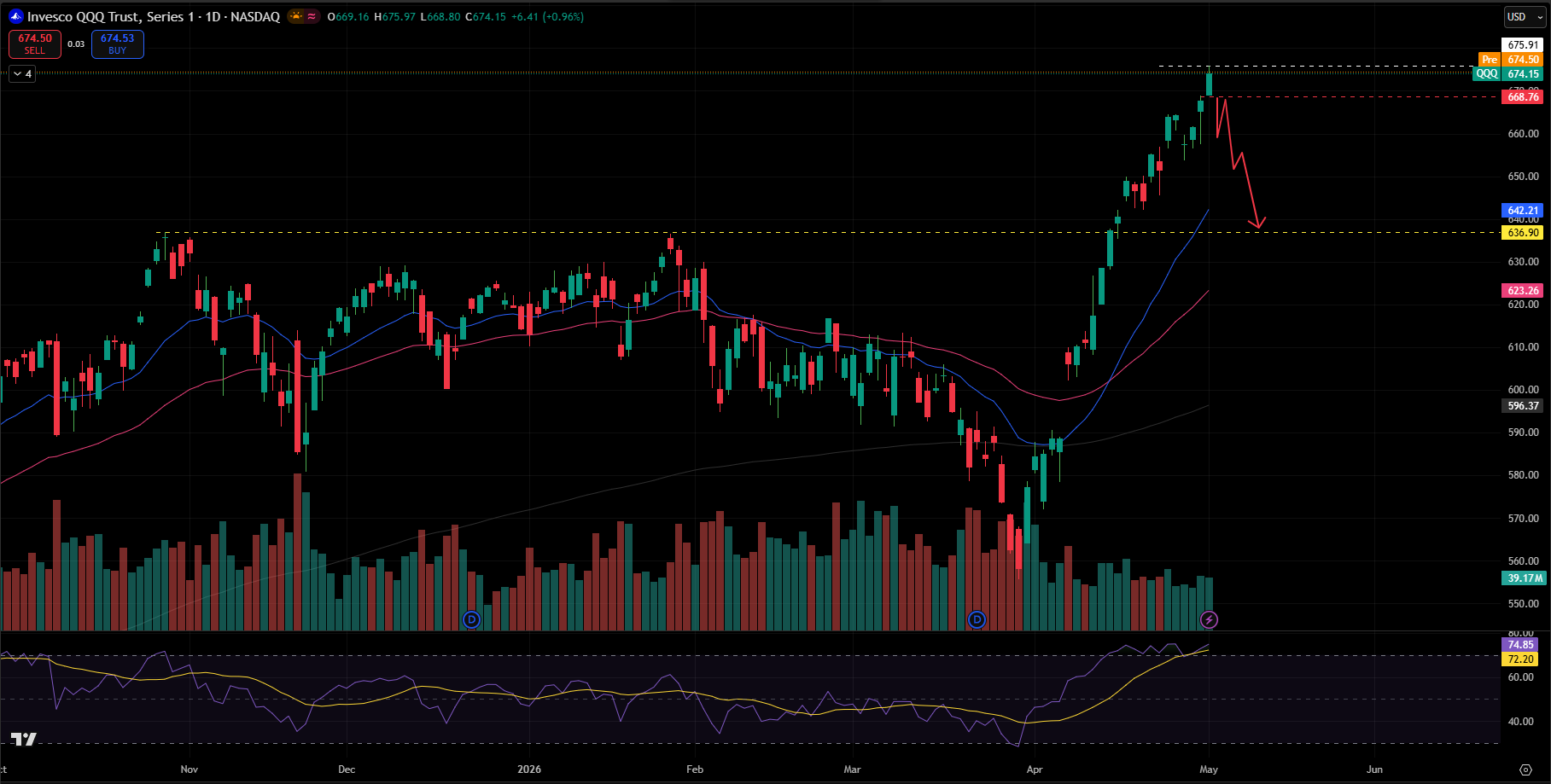
Task: Click the spread value 0.03
Action: click(x=76, y=44)
